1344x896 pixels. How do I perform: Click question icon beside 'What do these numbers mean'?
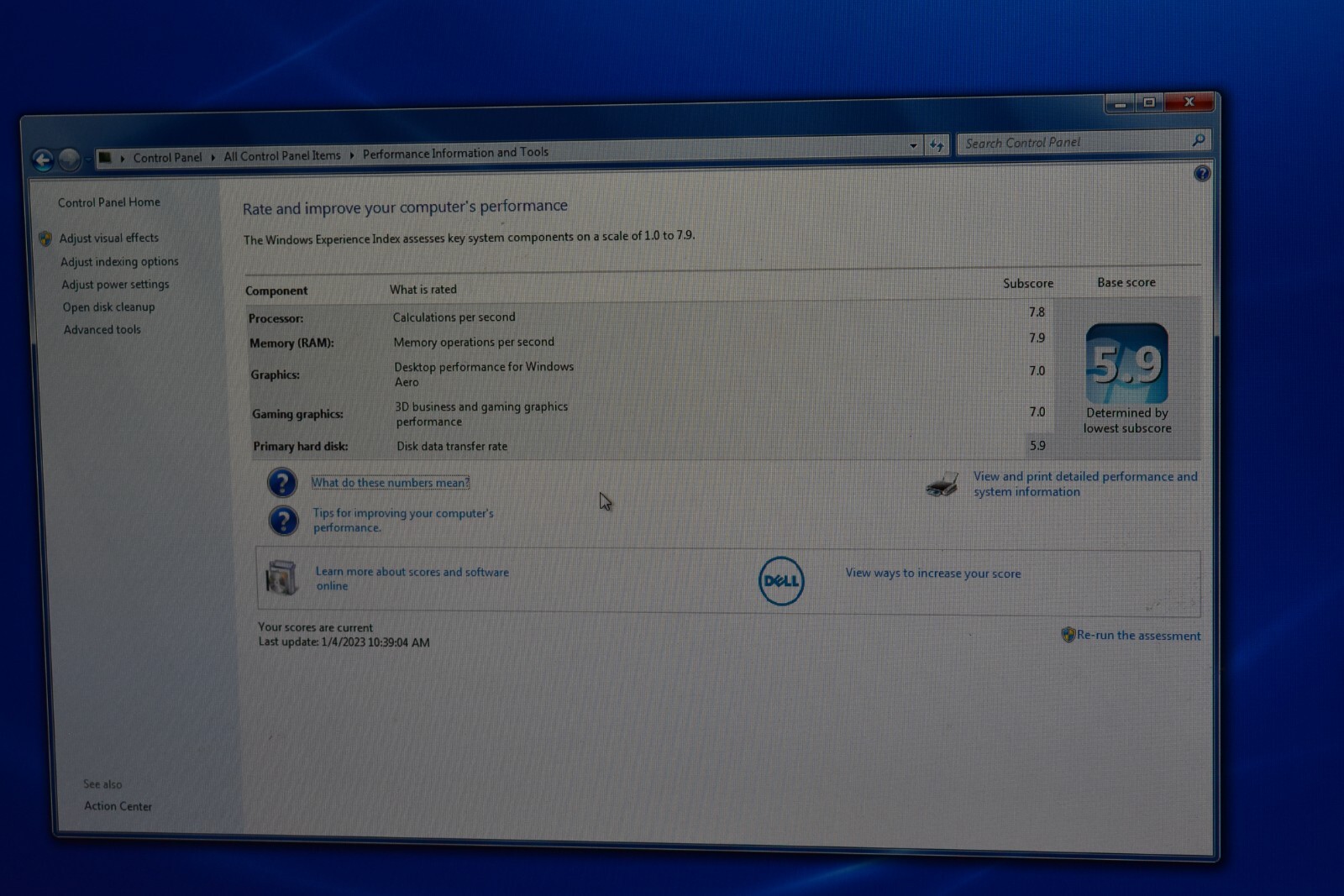click(x=282, y=483)
